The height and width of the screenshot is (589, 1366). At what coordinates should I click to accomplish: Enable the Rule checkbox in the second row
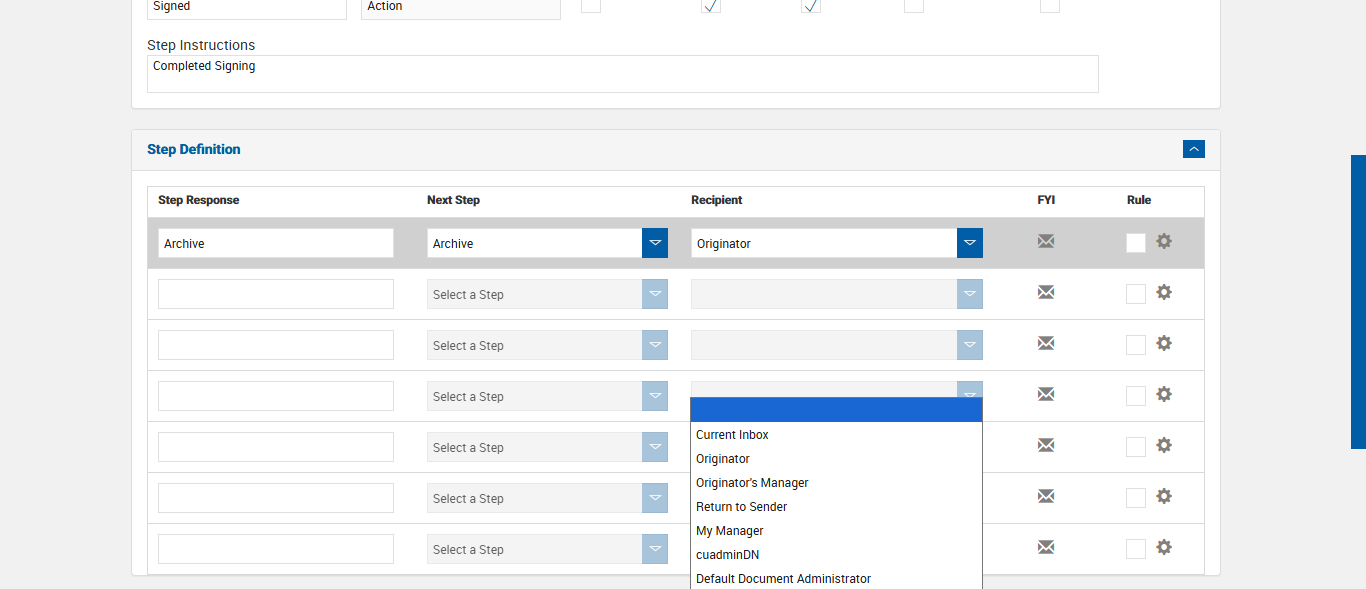(x=1136, y=294)
